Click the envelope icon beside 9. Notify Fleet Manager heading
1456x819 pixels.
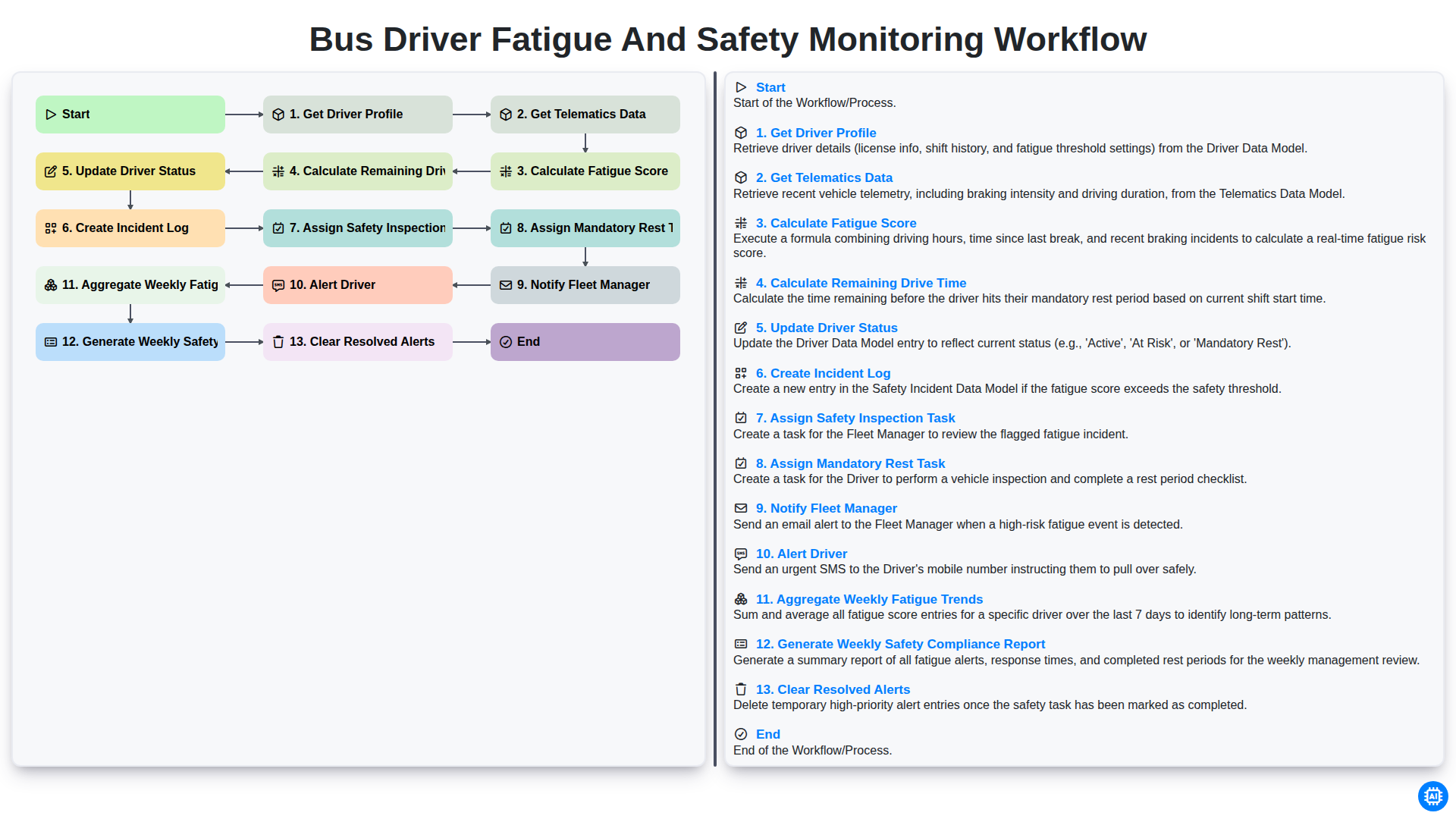pos(741,508)
